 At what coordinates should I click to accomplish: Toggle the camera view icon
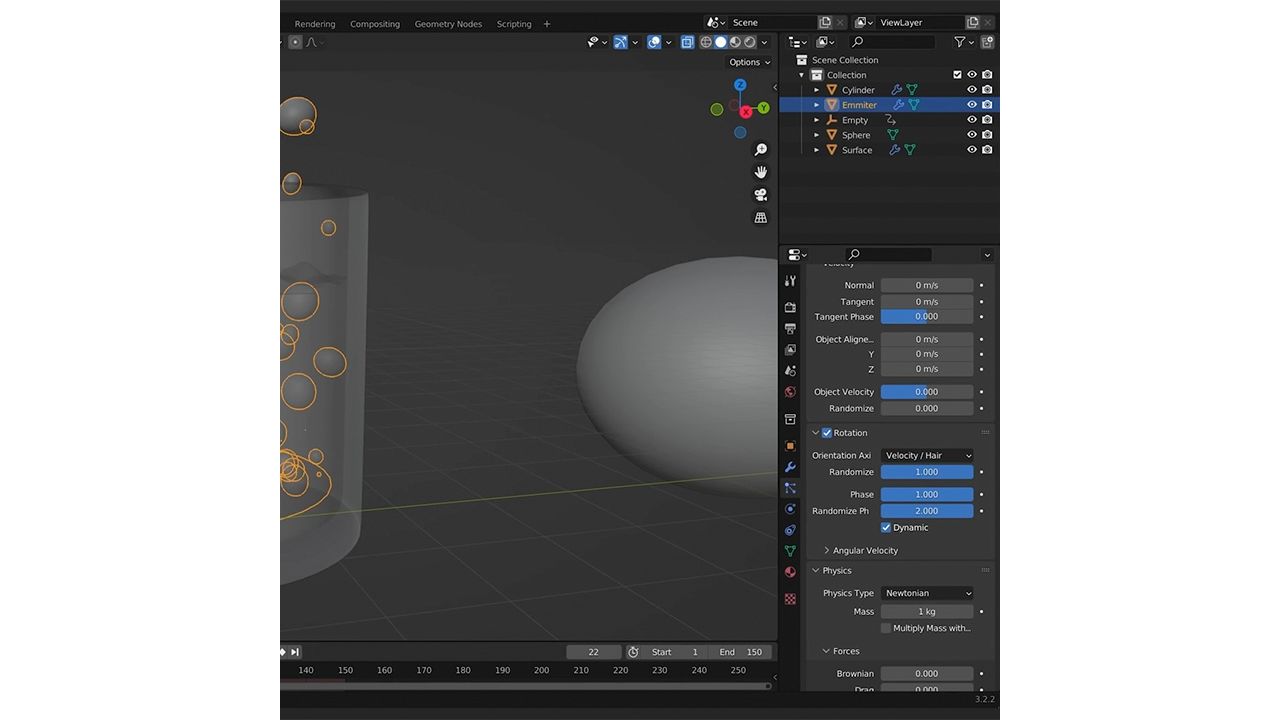tap(760, 195)
